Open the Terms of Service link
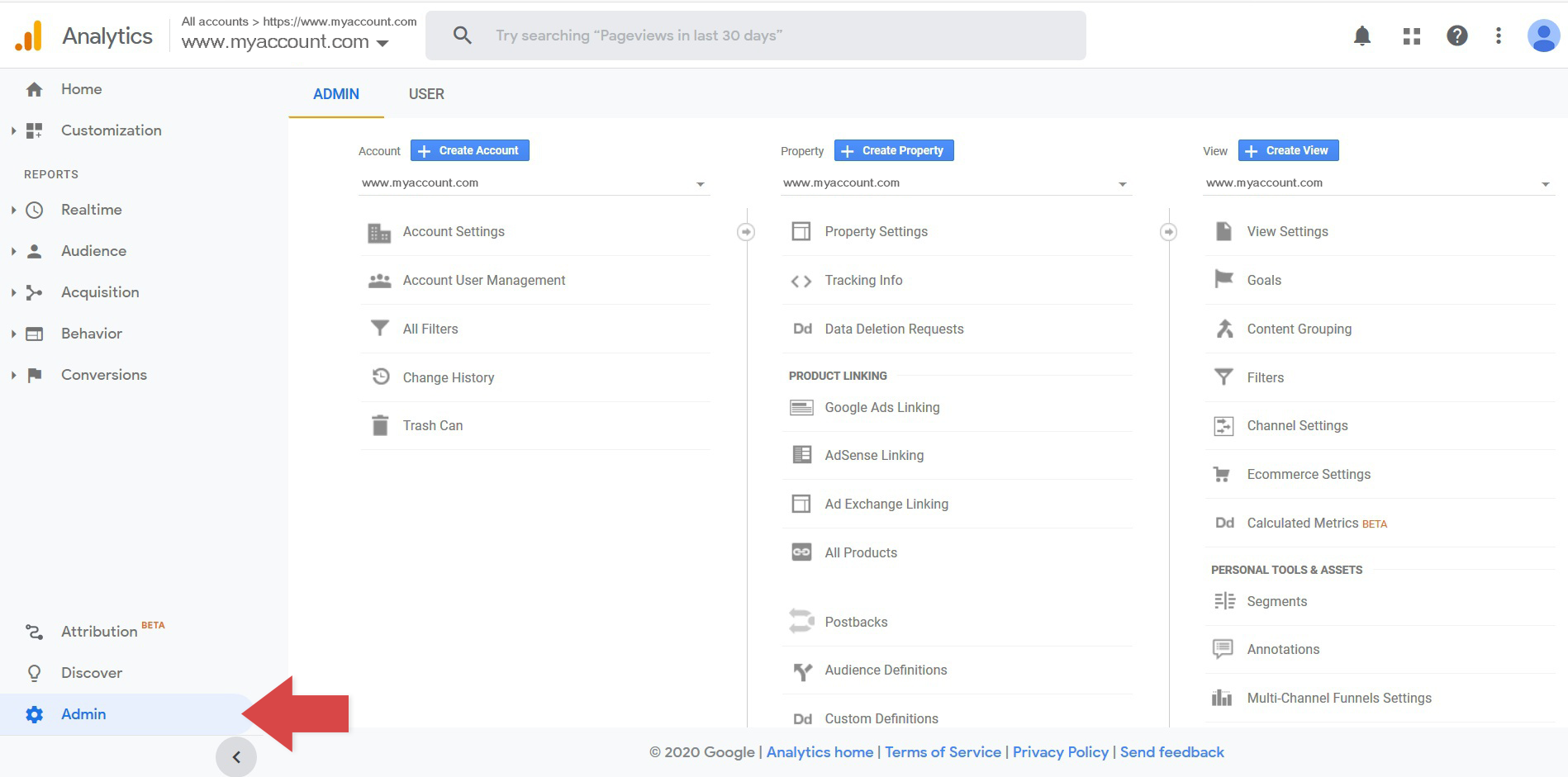Screen dimensions: 1568x777 click(943, 752)
